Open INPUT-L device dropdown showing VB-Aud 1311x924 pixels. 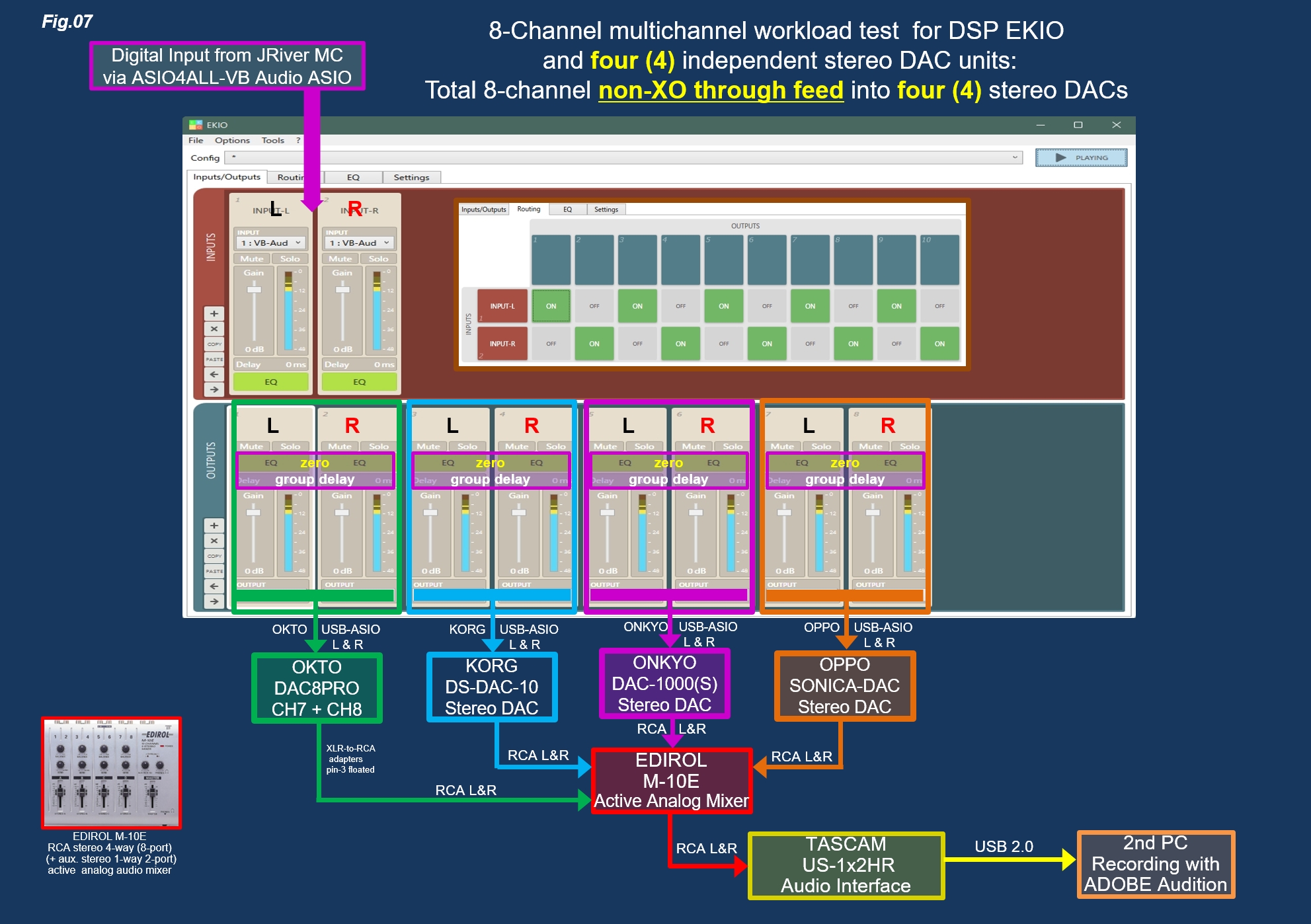[x=271, y=243]
